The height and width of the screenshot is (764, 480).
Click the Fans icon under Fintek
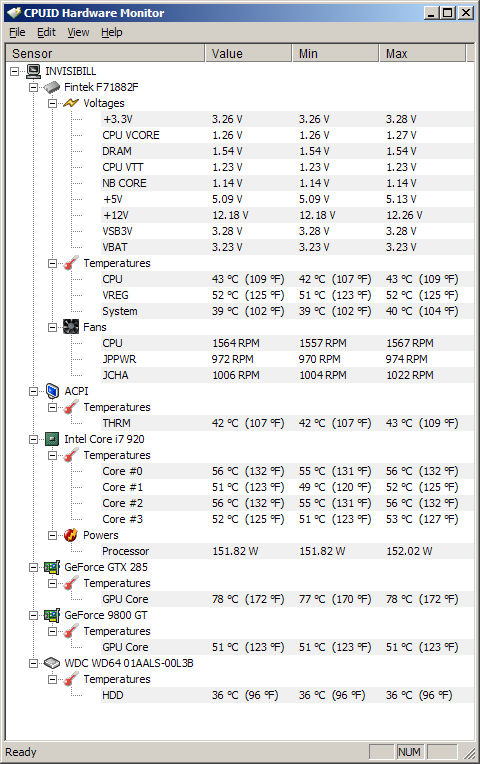click(71, 327)
